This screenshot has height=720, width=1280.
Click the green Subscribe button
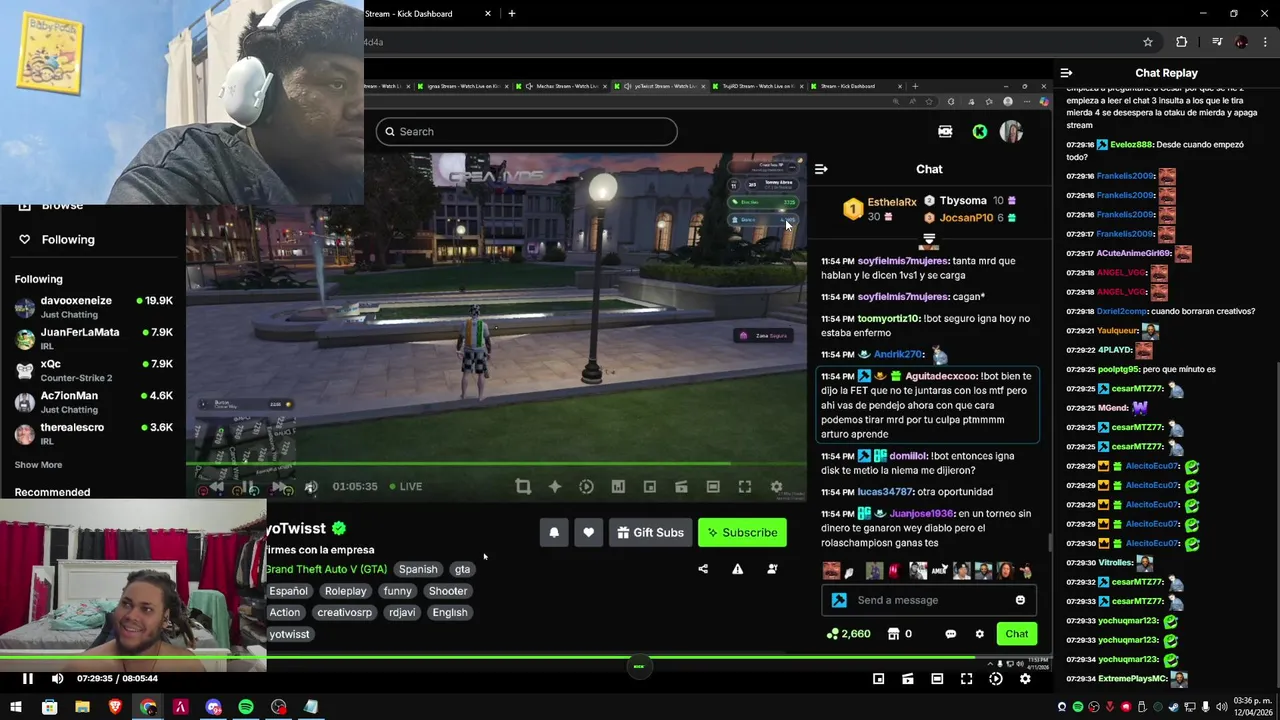click(743, 533)
